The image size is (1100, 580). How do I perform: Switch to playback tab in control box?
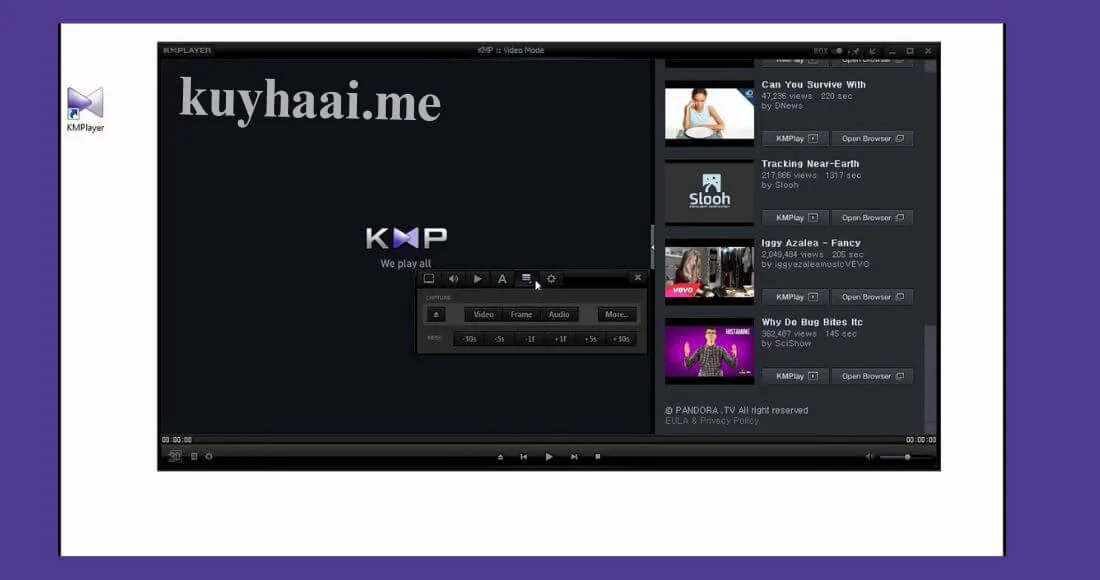coord(478,278)
